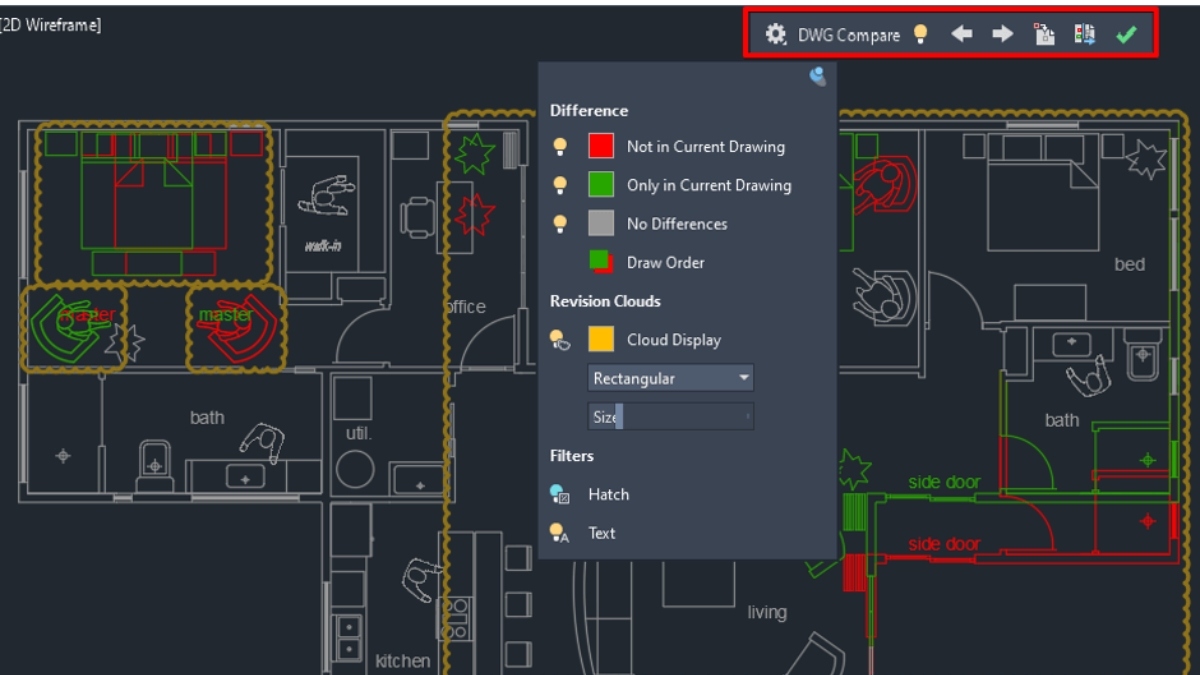Click the office room label
This screenshot has height=675, width=1200.
pos(465,307)
